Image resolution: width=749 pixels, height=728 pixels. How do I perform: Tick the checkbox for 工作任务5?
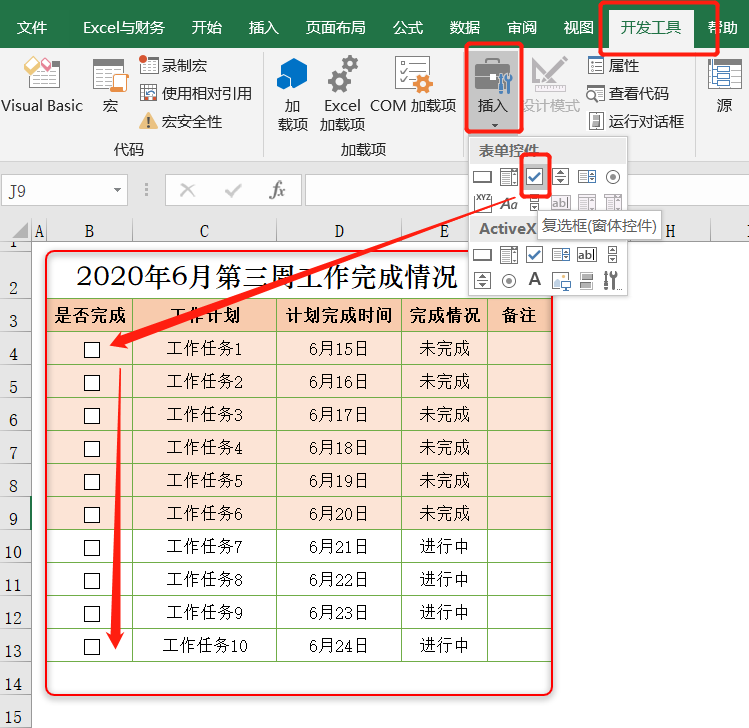tap(92, 482)
